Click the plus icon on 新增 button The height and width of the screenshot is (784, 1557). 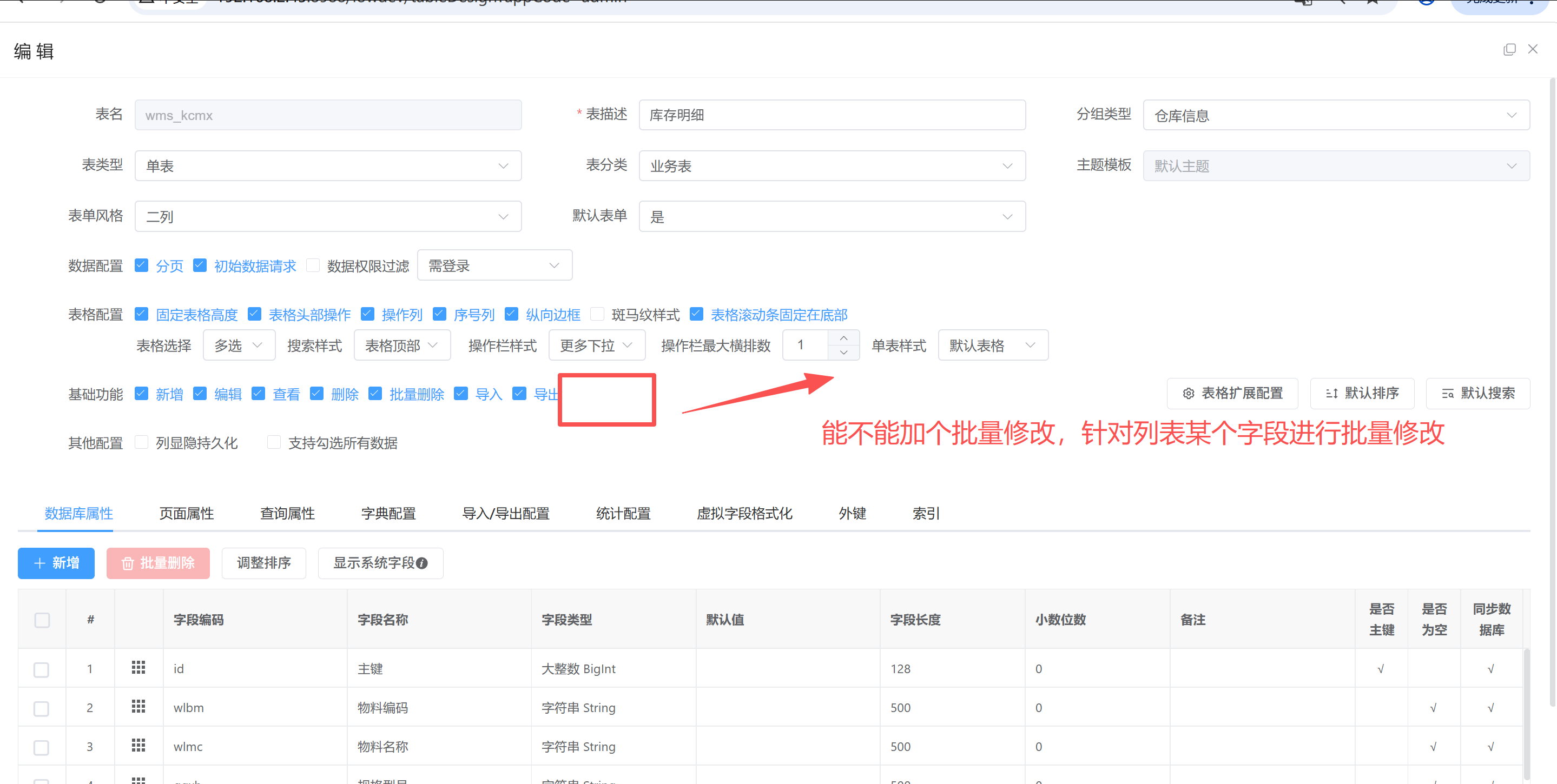click(40, 563)
